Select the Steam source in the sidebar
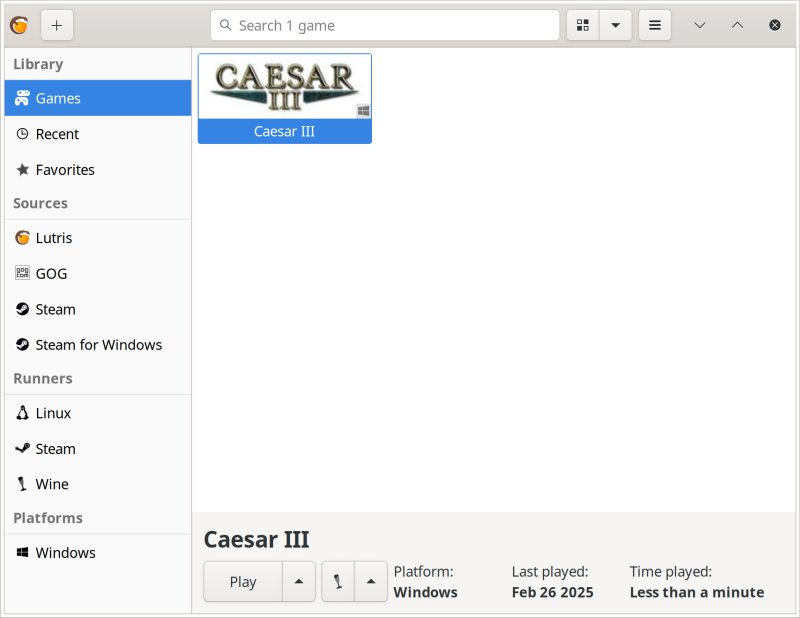The width and height of the screenshot is (800, 618). point(54,309)
